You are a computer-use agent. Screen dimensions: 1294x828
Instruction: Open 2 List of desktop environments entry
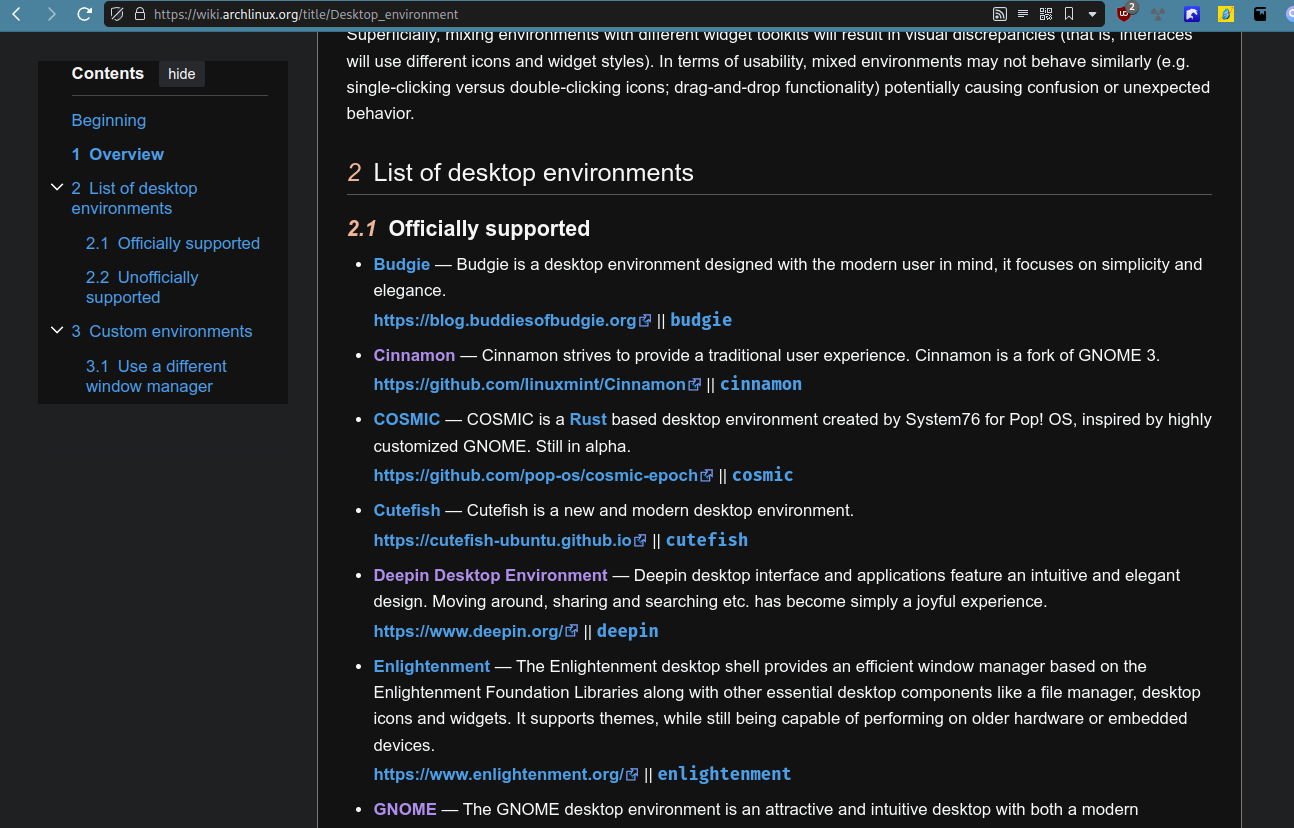[134, 198]
